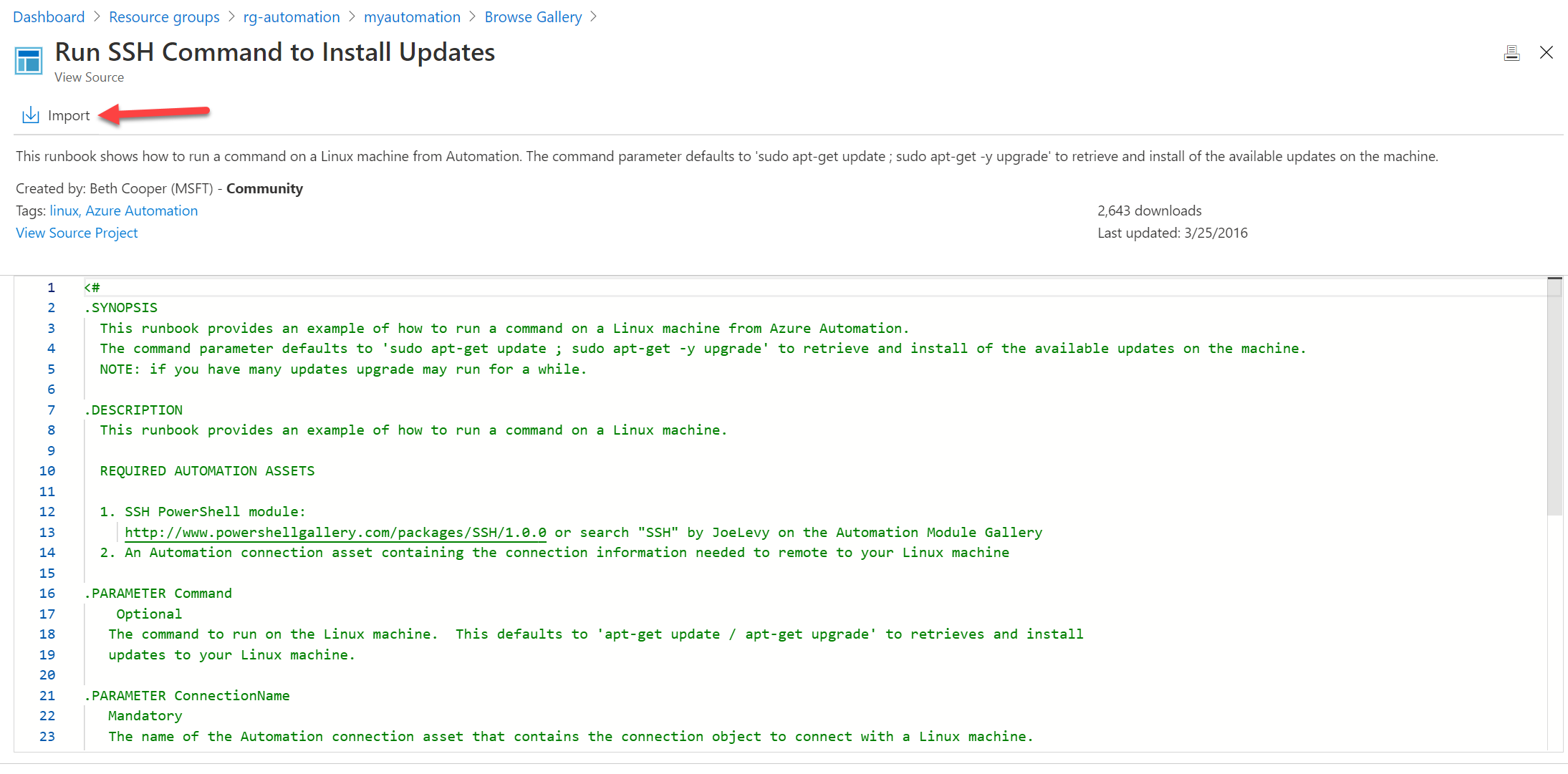Open the rg-automation breadcrumb
The width and height of the screenshot is (1568, 774).
tap(291, 16)
